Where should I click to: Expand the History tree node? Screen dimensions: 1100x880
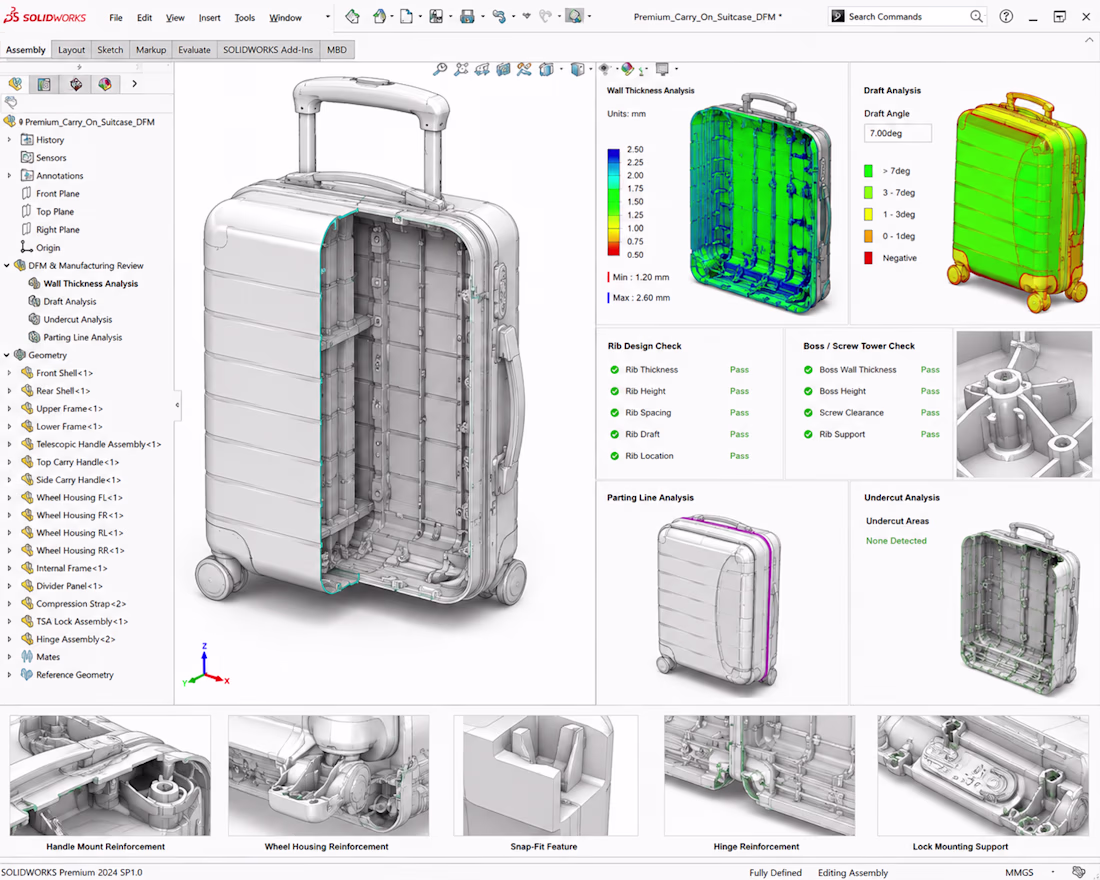[x=9, y=140]
